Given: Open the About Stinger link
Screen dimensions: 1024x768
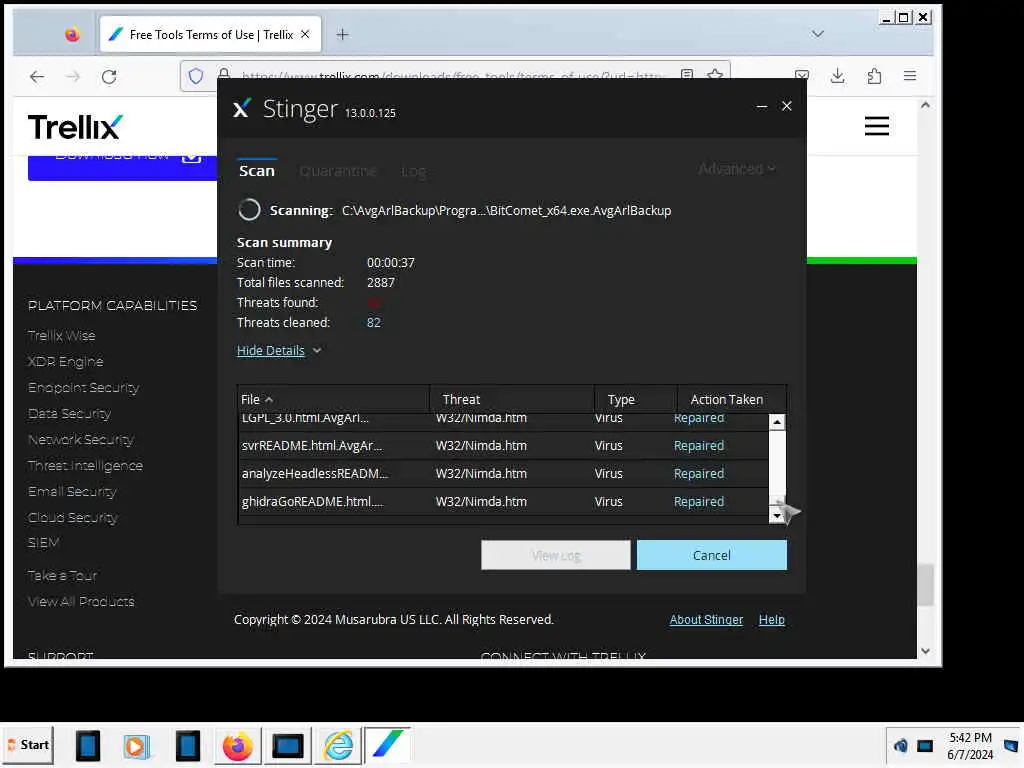Looking at the screenshot, I should 706,620.
